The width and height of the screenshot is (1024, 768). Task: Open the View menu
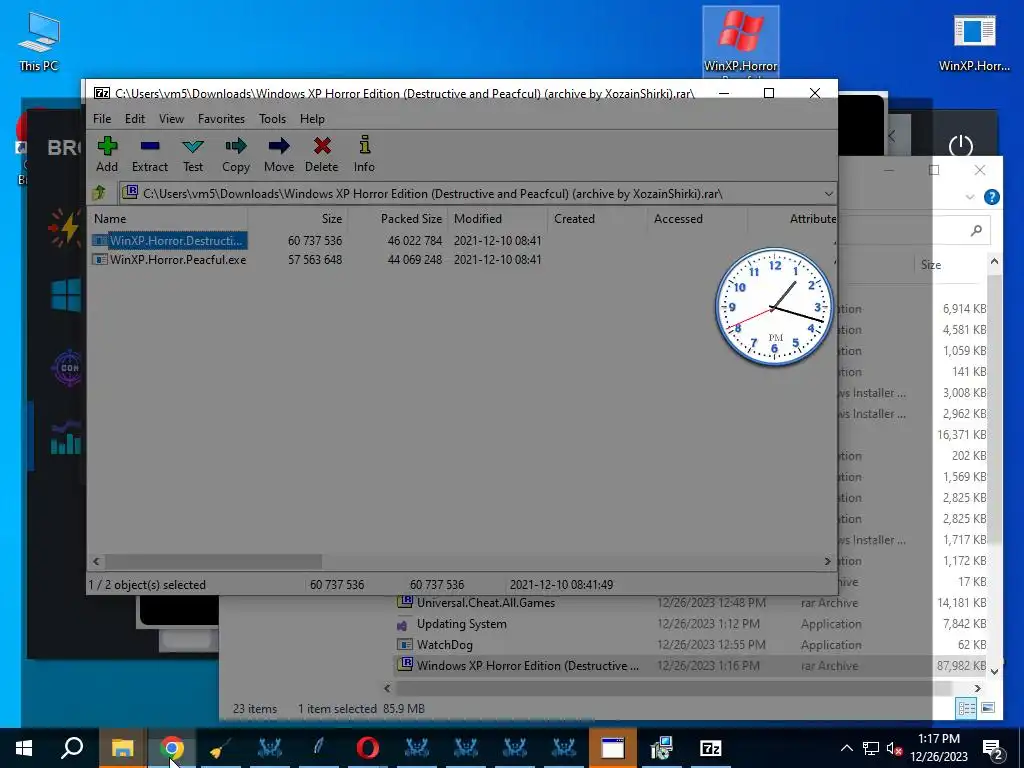pyautogui.click(x=171, y=119)
